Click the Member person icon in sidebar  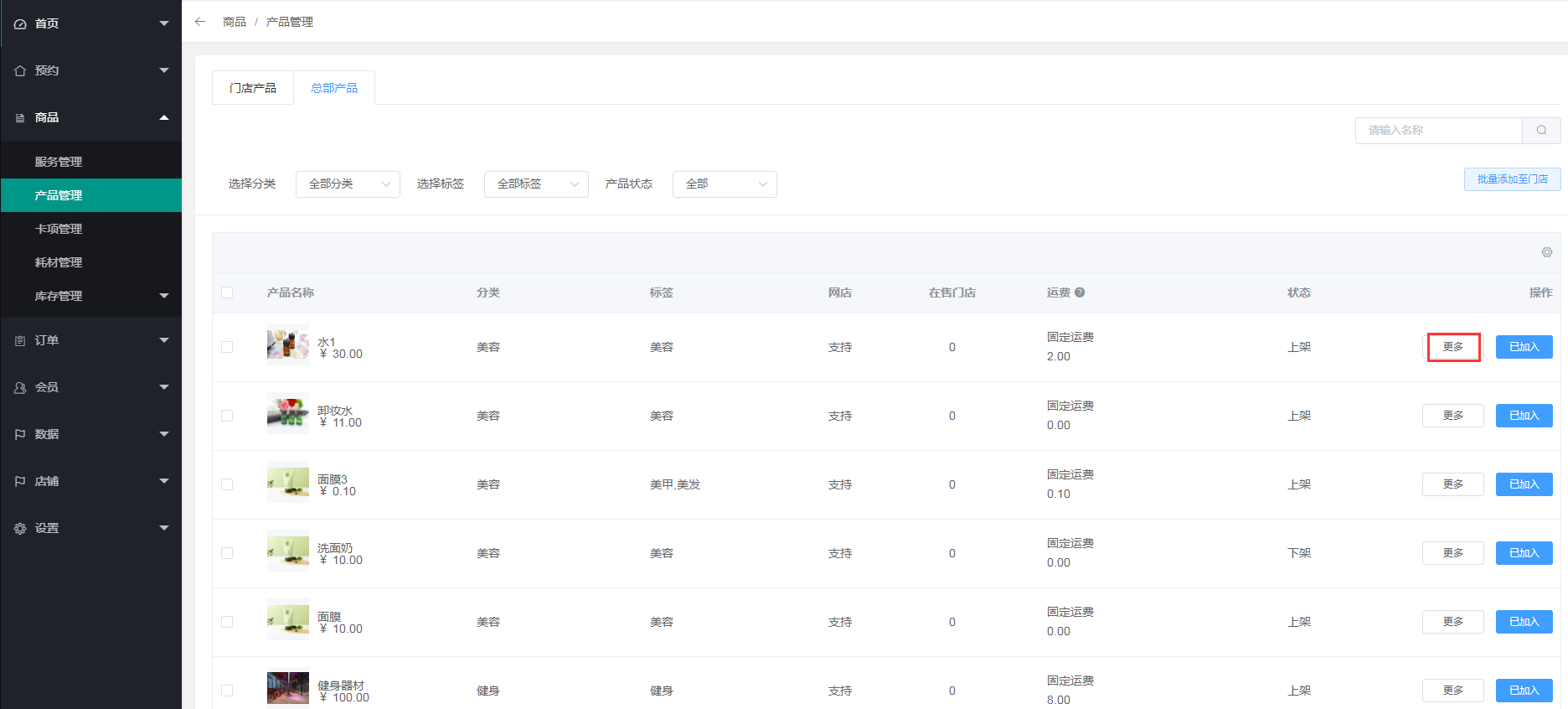20,387
